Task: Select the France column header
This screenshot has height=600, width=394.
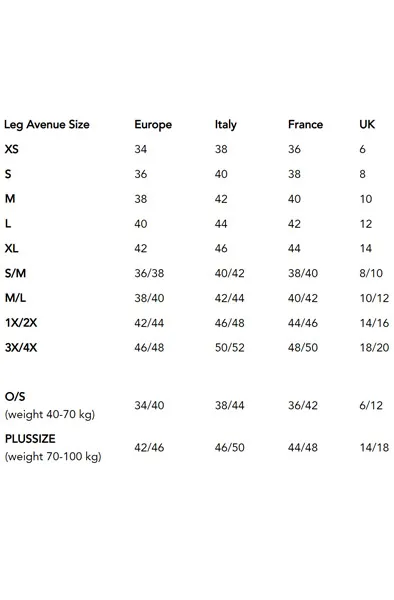Action: pos(305,124)
